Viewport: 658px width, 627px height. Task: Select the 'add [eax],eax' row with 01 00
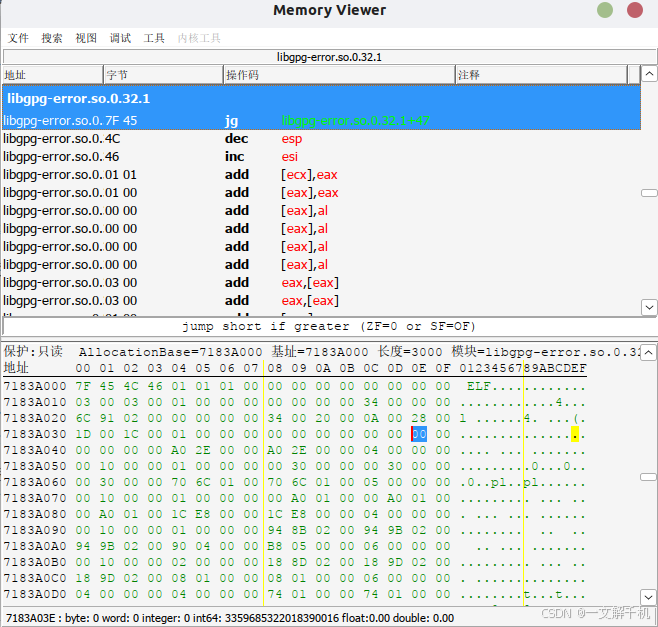pos(321,193)
